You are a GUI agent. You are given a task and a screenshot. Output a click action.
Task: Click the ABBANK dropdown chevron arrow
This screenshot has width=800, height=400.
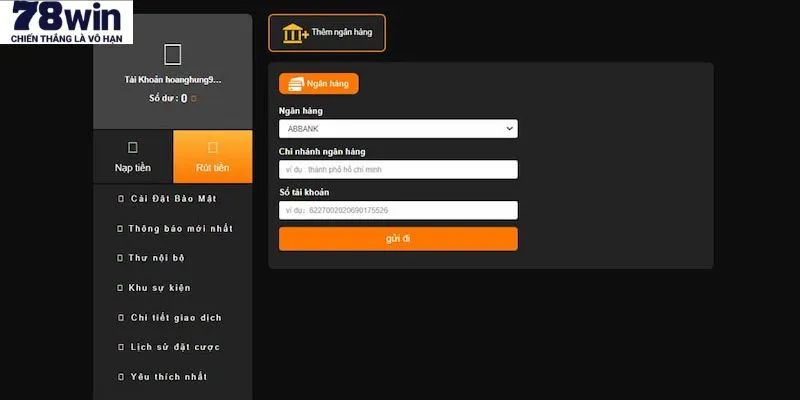(x=509, y=129)
